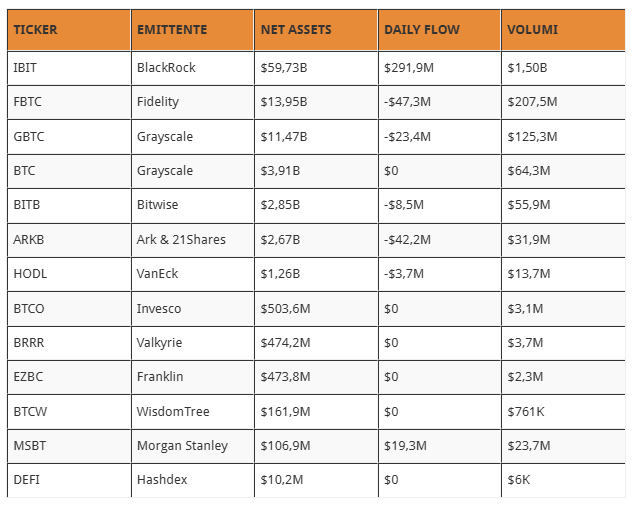Viewport: 634px width, 514px height.
Task: Click the DAILY FLOW column header
Action: (x=440, y=30)
